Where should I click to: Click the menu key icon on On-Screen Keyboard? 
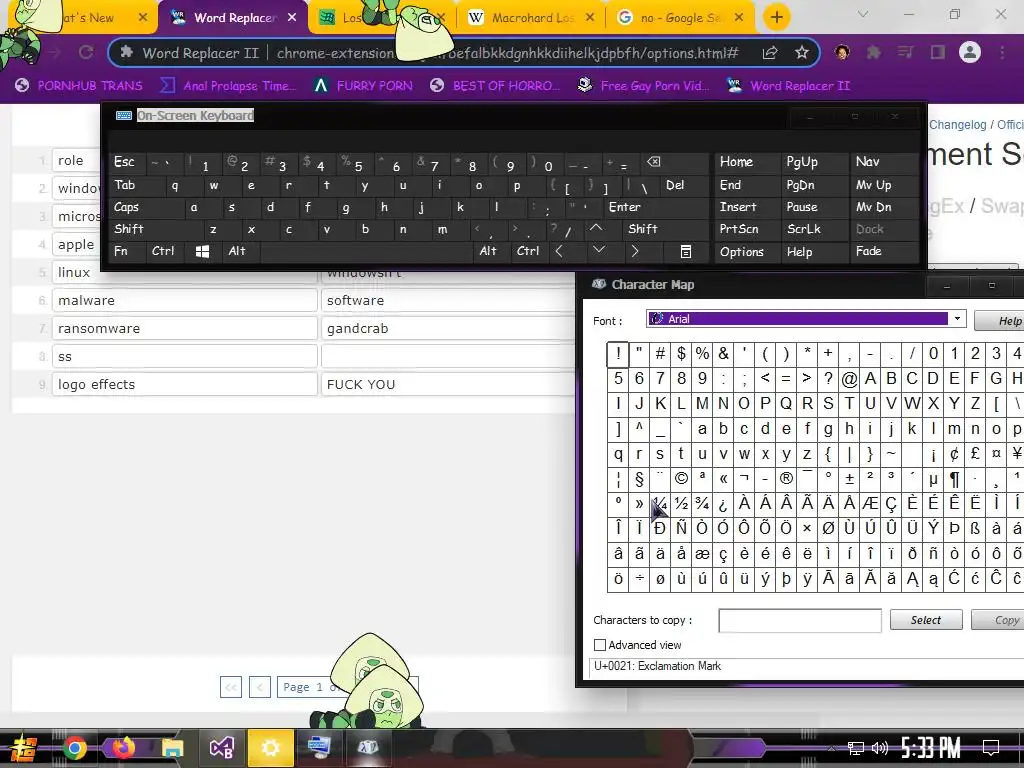(686, 251)
